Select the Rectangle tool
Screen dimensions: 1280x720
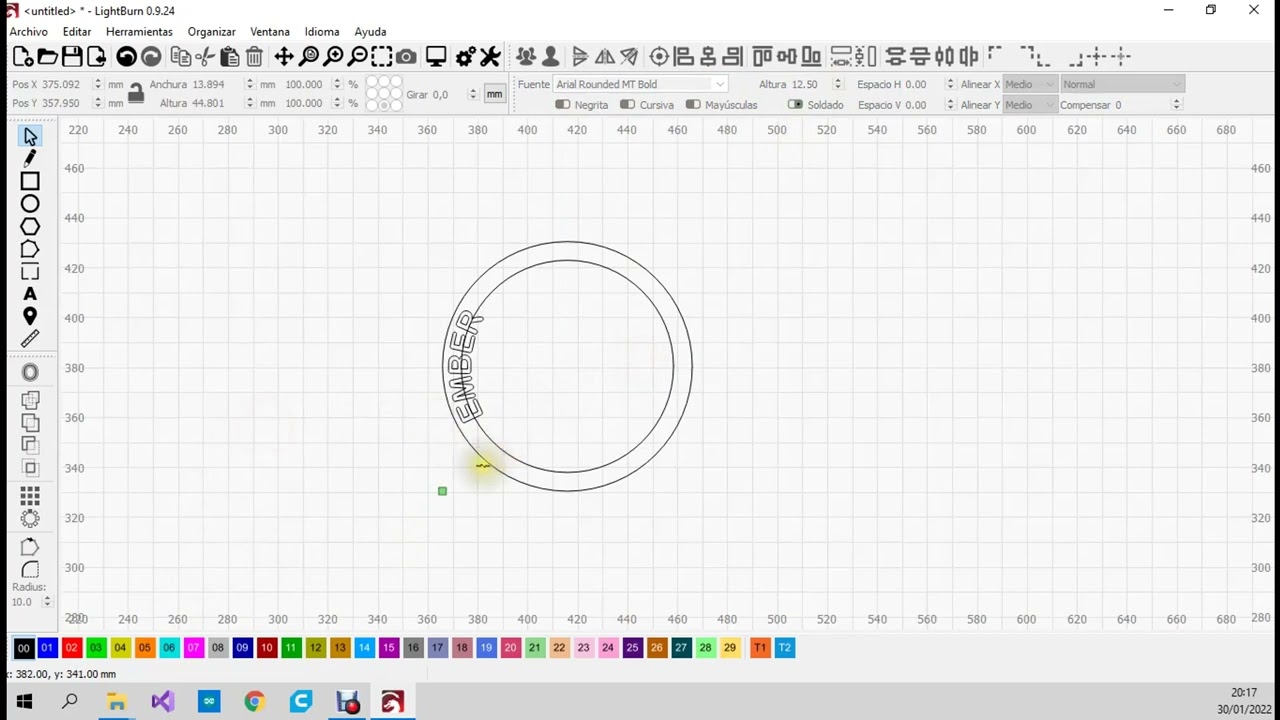[x=30, y=182]
